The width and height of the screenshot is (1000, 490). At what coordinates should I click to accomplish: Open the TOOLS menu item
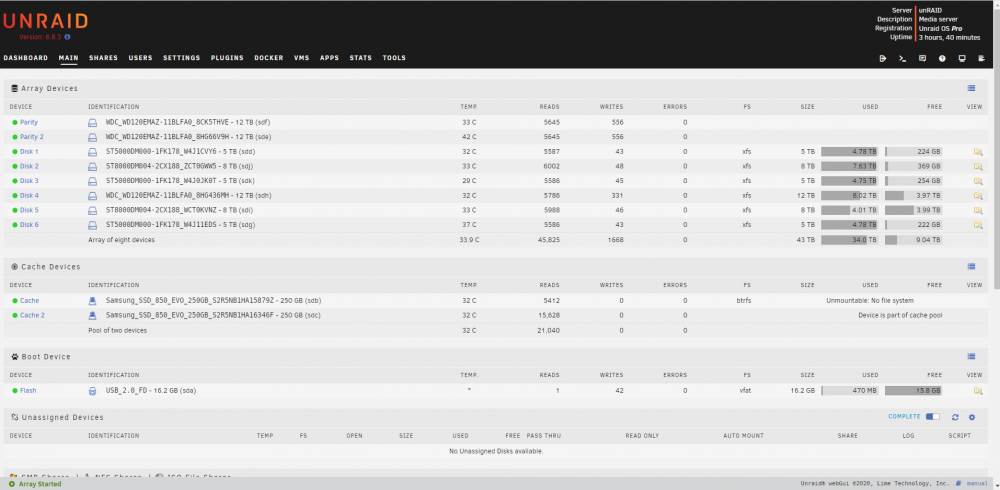(x=394, y=58)
